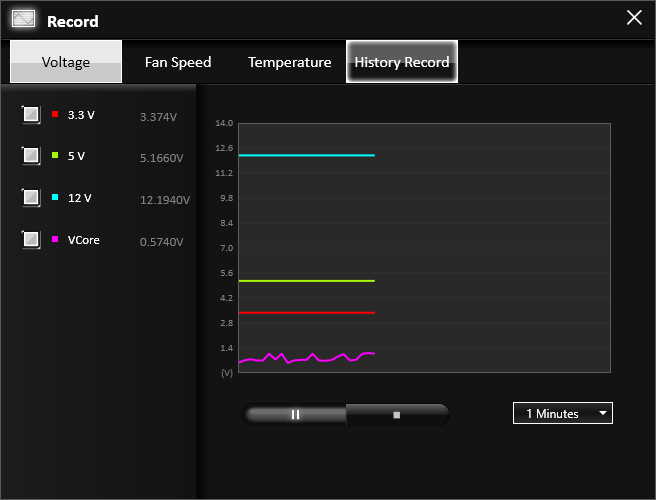Check the VCore checkbox
The image size is (656, 500).
click(31, 240)
